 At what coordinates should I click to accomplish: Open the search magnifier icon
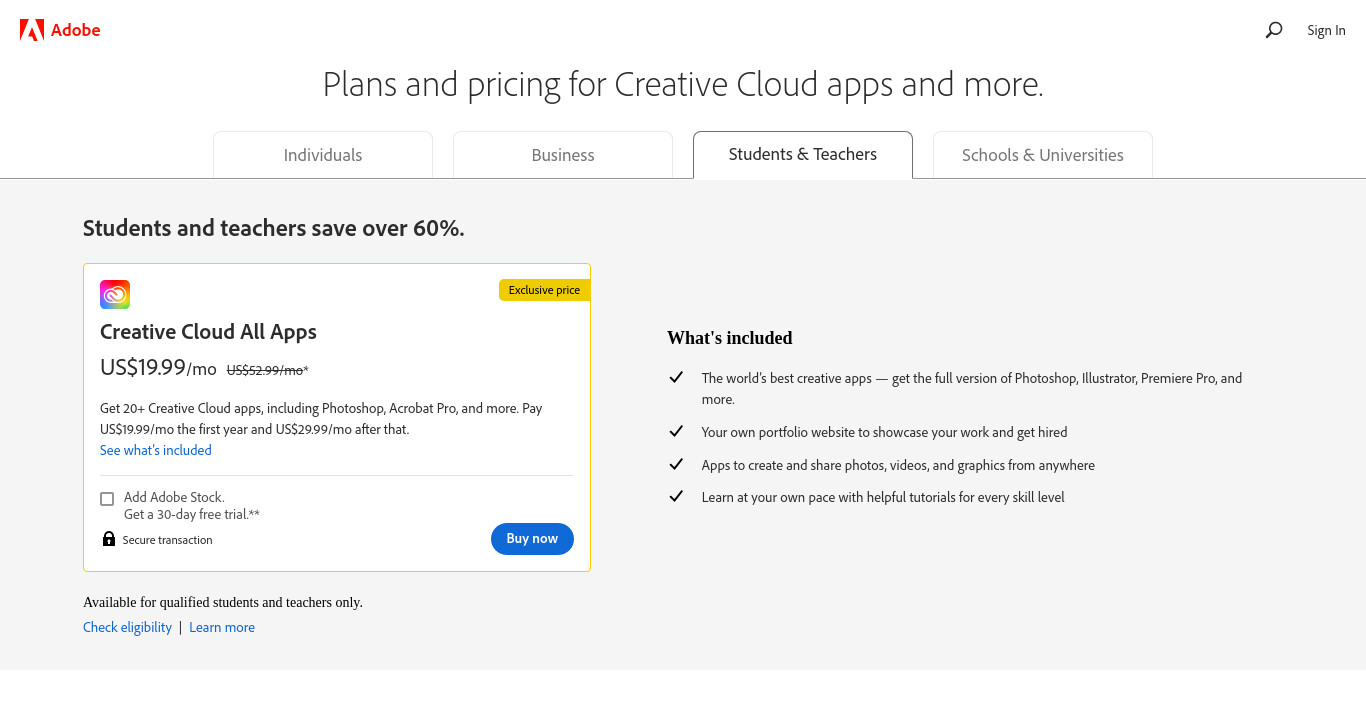pyautogui.click(x=1273, y=30)
